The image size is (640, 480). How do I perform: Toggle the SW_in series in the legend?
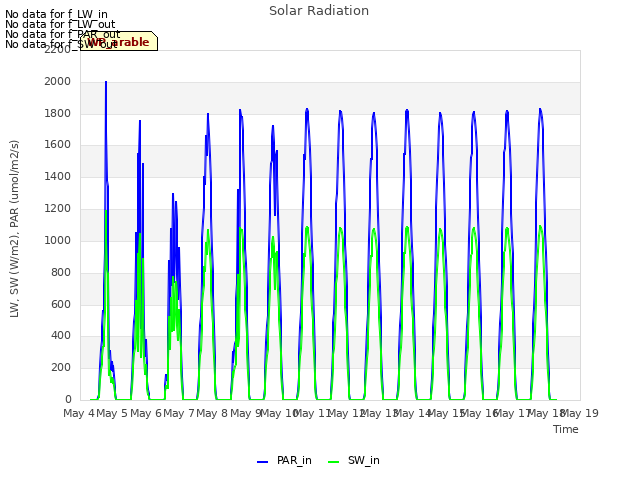pos(353,460)
